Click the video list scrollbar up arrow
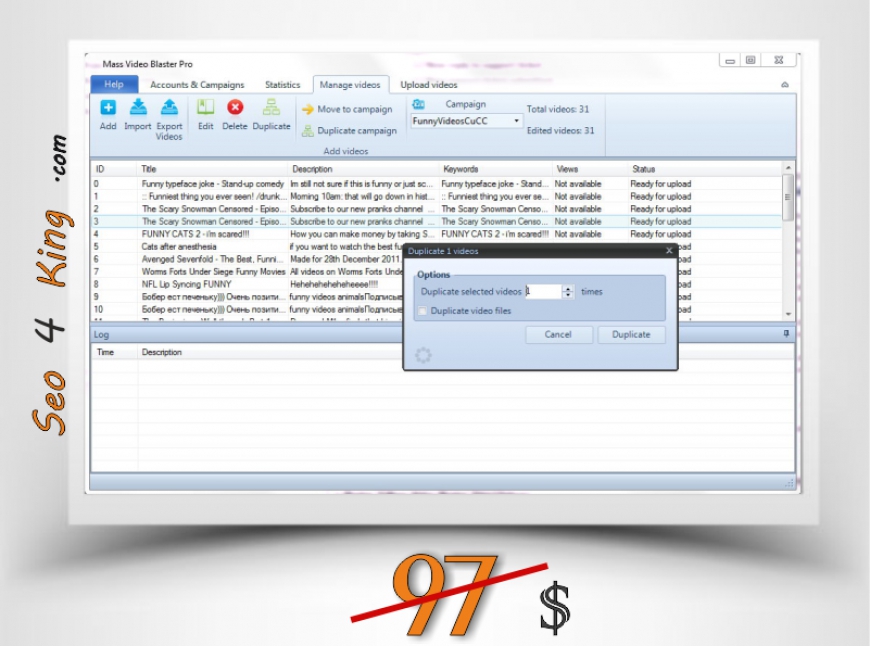This screenshot has height=646, width=870. click(788, 168)
